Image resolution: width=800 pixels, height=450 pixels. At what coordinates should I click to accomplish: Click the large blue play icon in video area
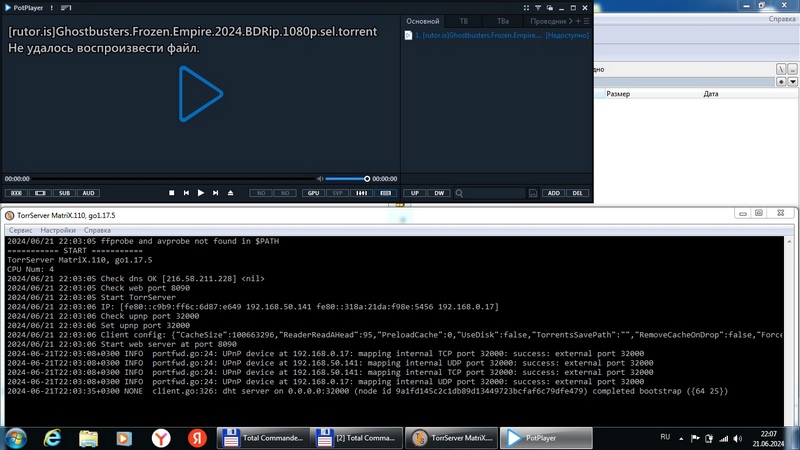click(201, 94)
